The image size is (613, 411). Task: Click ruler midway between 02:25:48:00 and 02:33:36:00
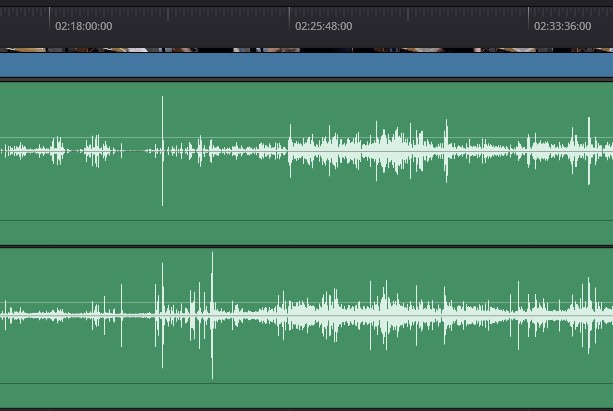[409, 20]
